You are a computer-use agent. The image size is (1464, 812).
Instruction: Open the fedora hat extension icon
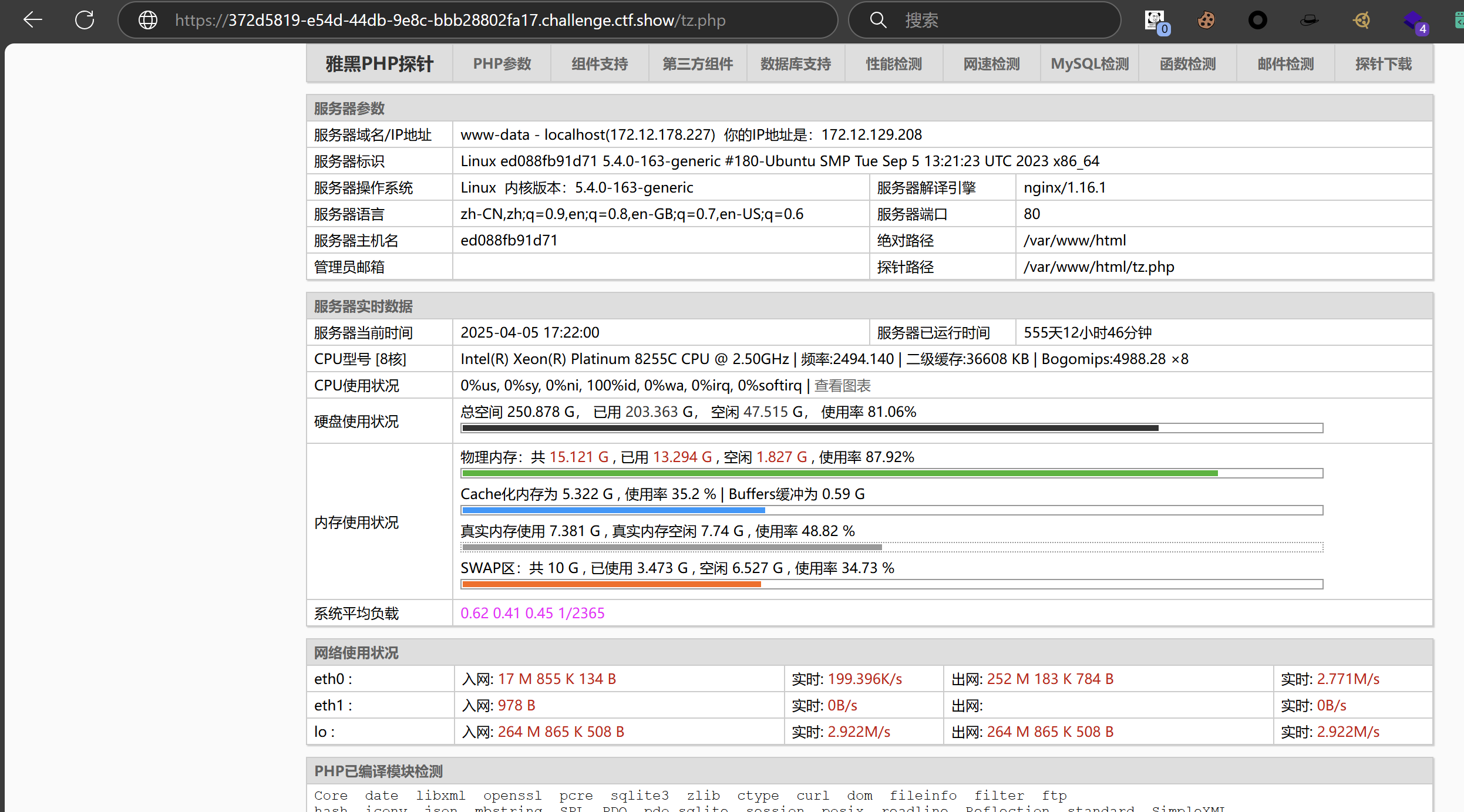(x=1309, y=21)
